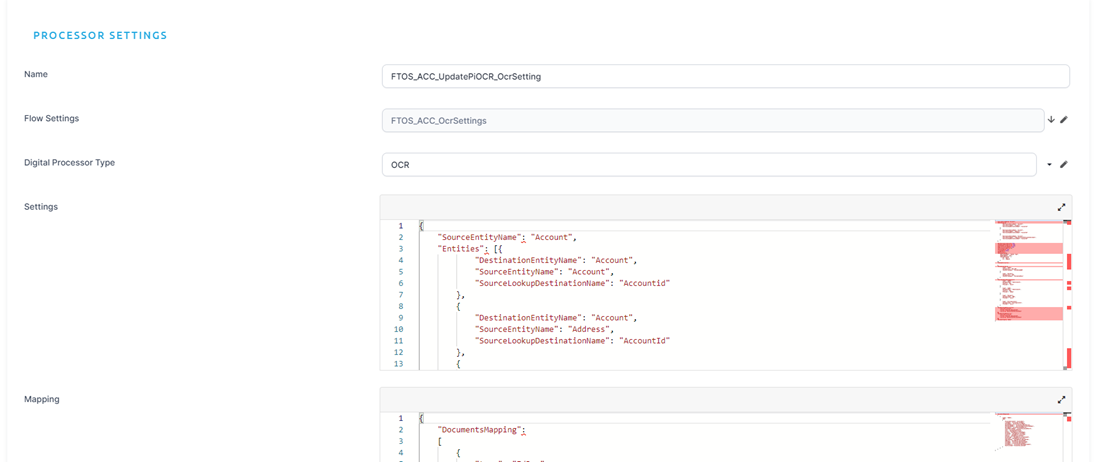Click the Digital Processor Type OCR field
This screenshot has height=462, width=1096.
pos(708,164)
